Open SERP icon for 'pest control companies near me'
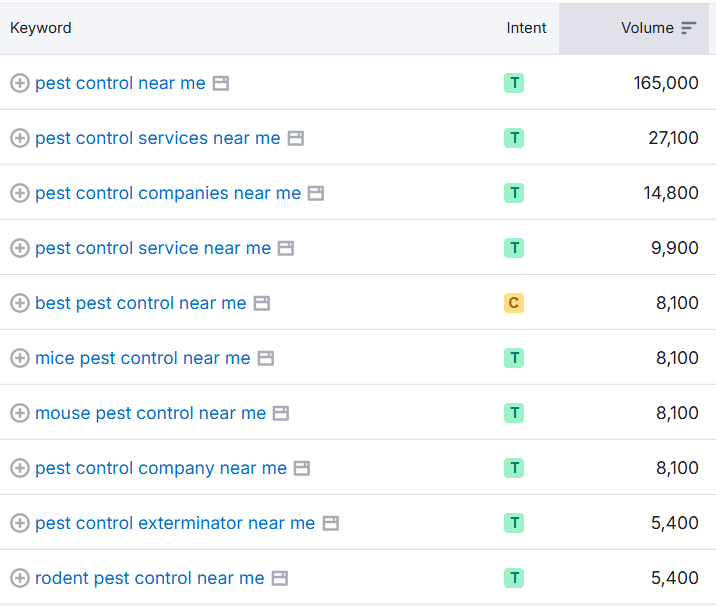This screenshot has width=716, height=607. (x=316, y=194)
